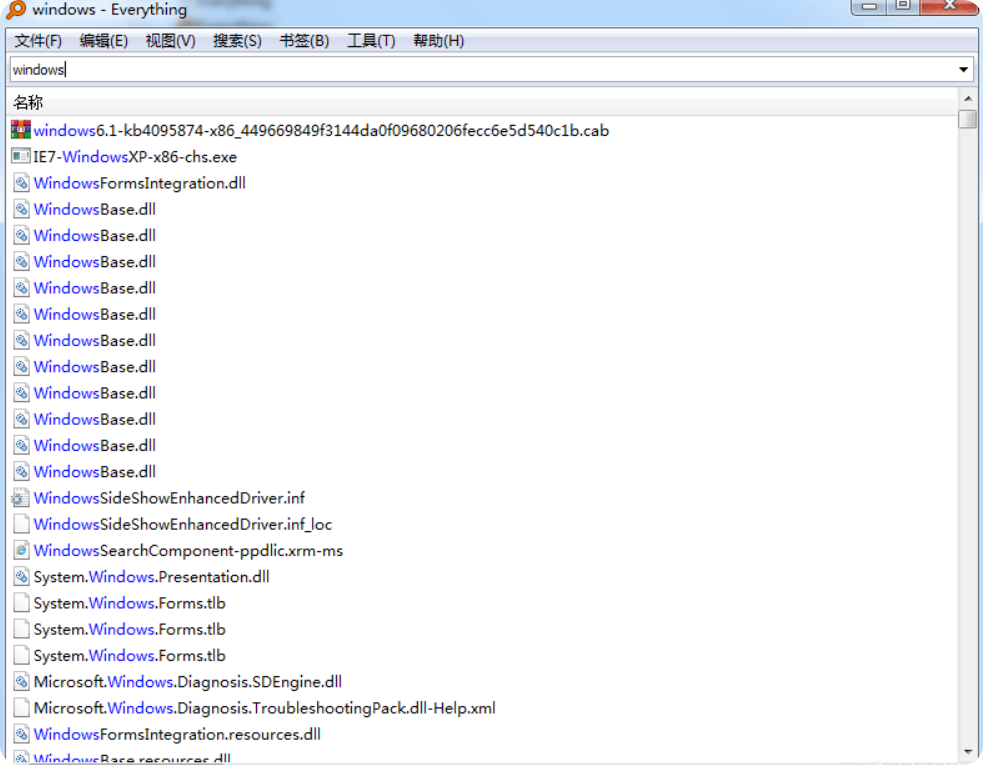Expand the search history dropdown arrow
The image size is (983, 765).
(964, 70)
